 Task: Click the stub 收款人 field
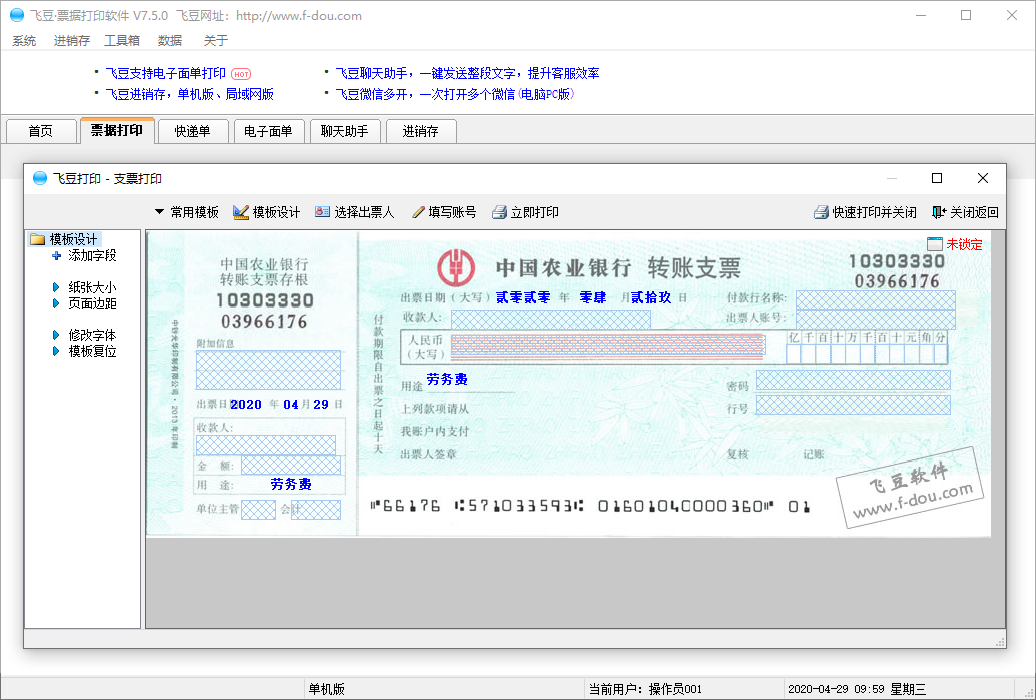click(266, 444)
